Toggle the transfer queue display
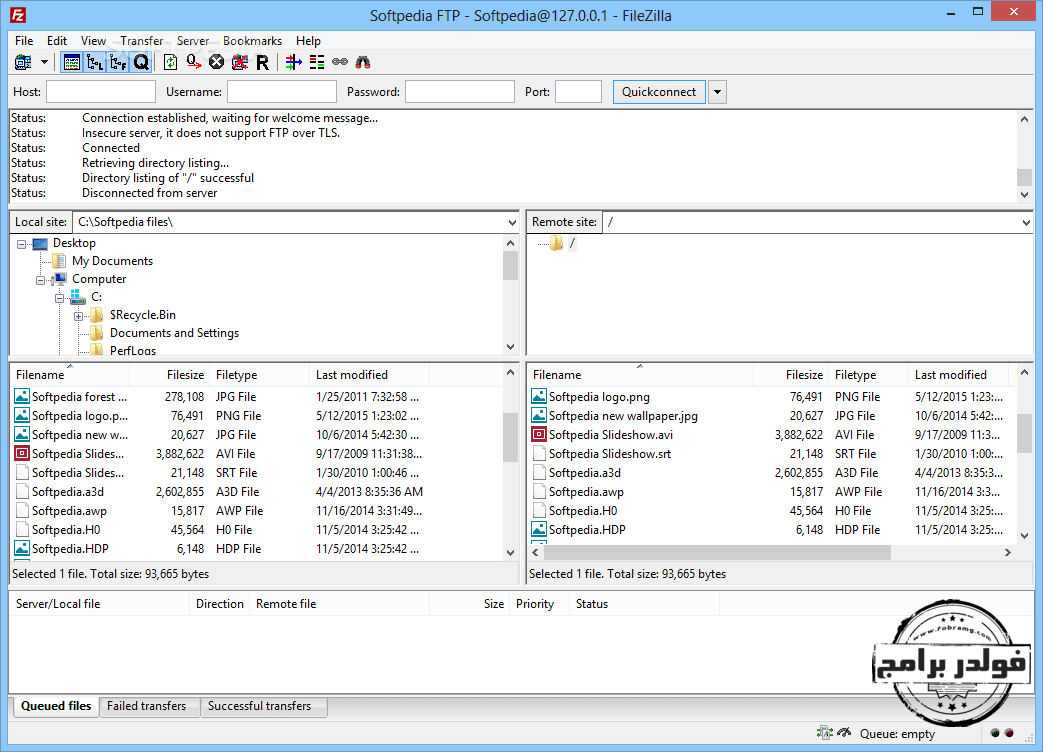The width and height of the screenshot is (1043, 752). tap(141, 63)
